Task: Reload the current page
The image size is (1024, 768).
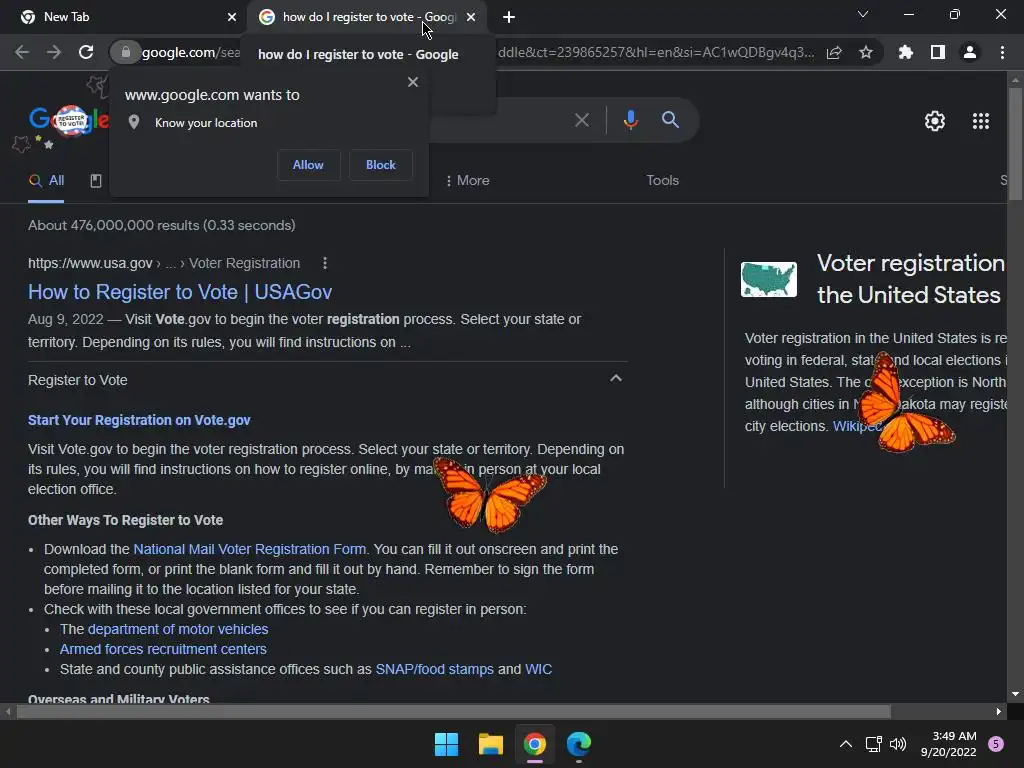Action: 86,52
